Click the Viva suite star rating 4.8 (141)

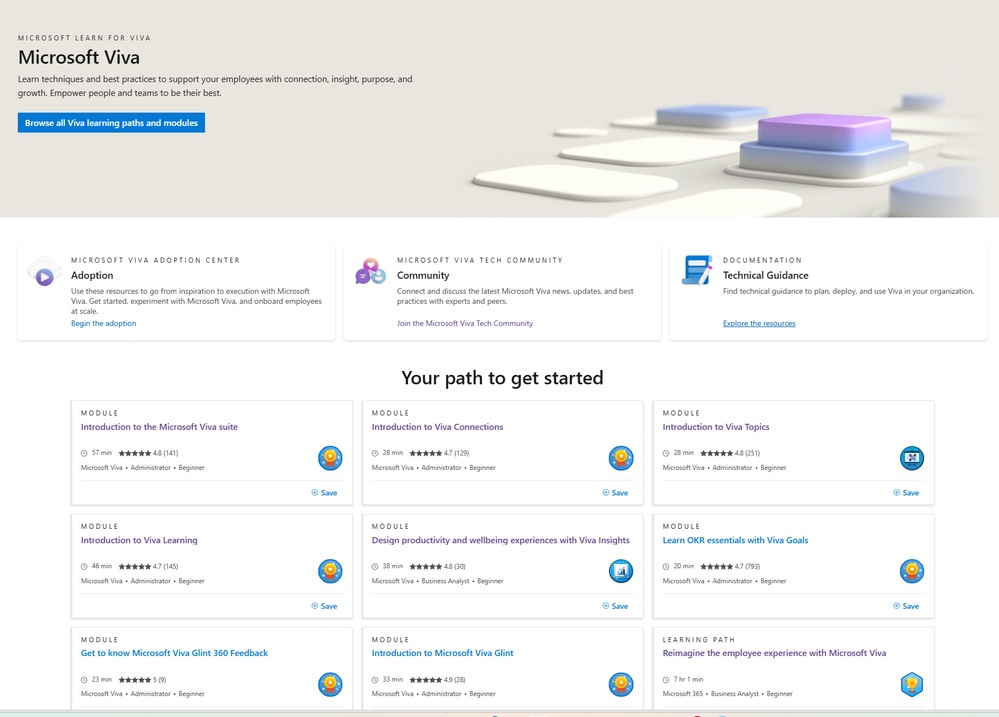point(148,453)
